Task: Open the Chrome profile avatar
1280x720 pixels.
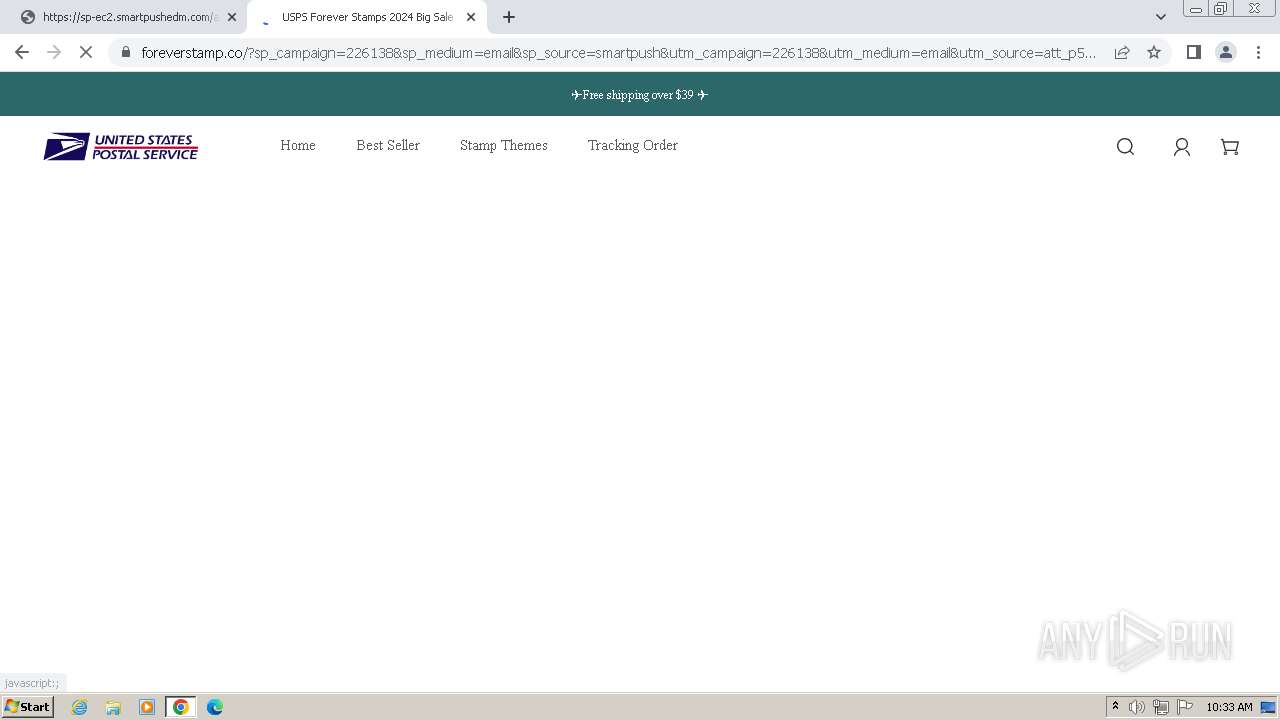Action: pos(1226,52)
